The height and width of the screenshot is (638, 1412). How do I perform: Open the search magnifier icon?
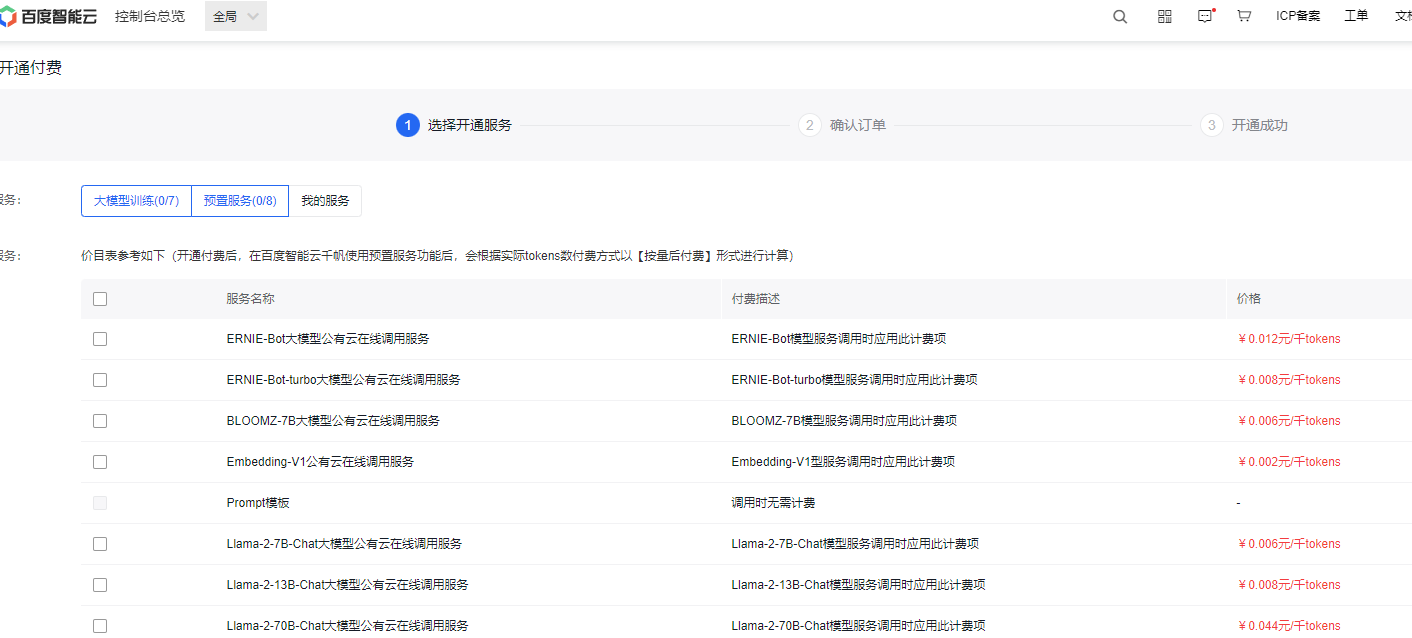tap(1120, 16)
